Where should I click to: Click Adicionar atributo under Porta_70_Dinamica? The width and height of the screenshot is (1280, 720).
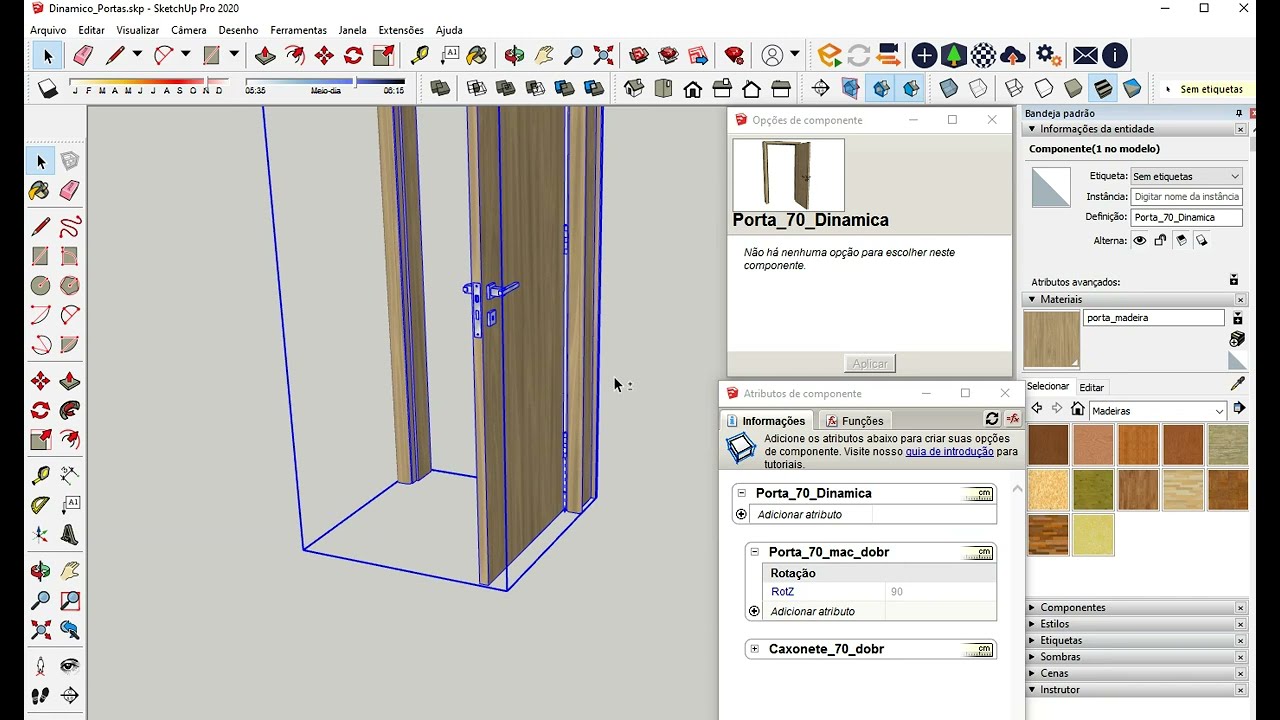800,514
